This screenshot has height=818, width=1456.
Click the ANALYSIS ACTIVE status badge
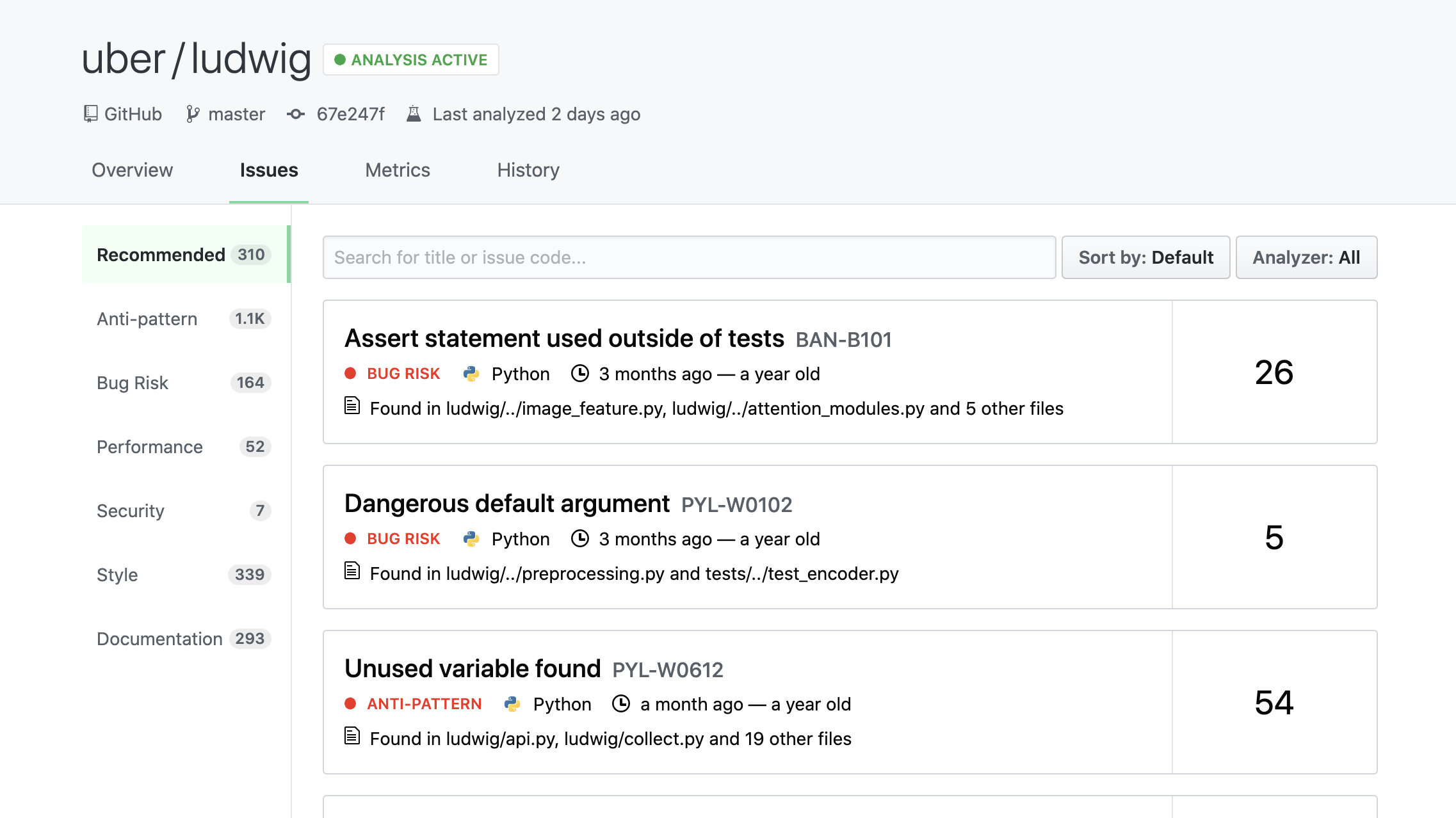tap(411, 60)
